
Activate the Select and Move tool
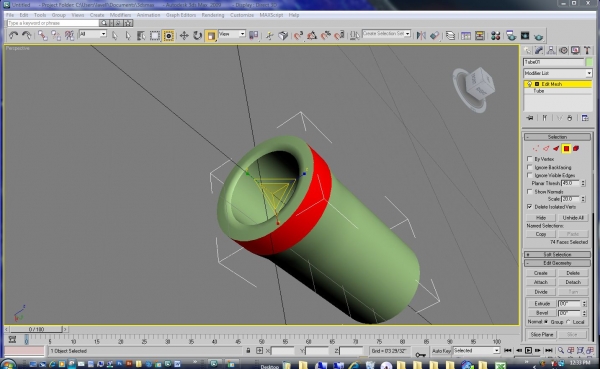point(184,36)
